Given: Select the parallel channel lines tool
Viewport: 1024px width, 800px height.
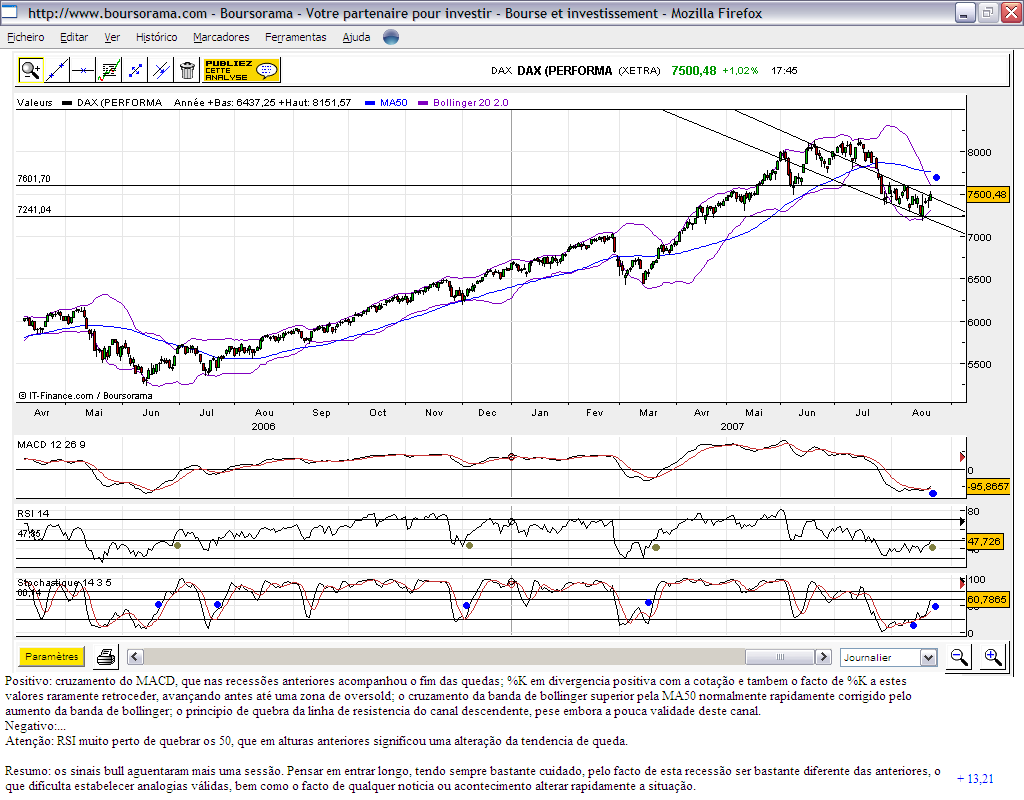Looking at the screenshot, I should pos(161,70).
